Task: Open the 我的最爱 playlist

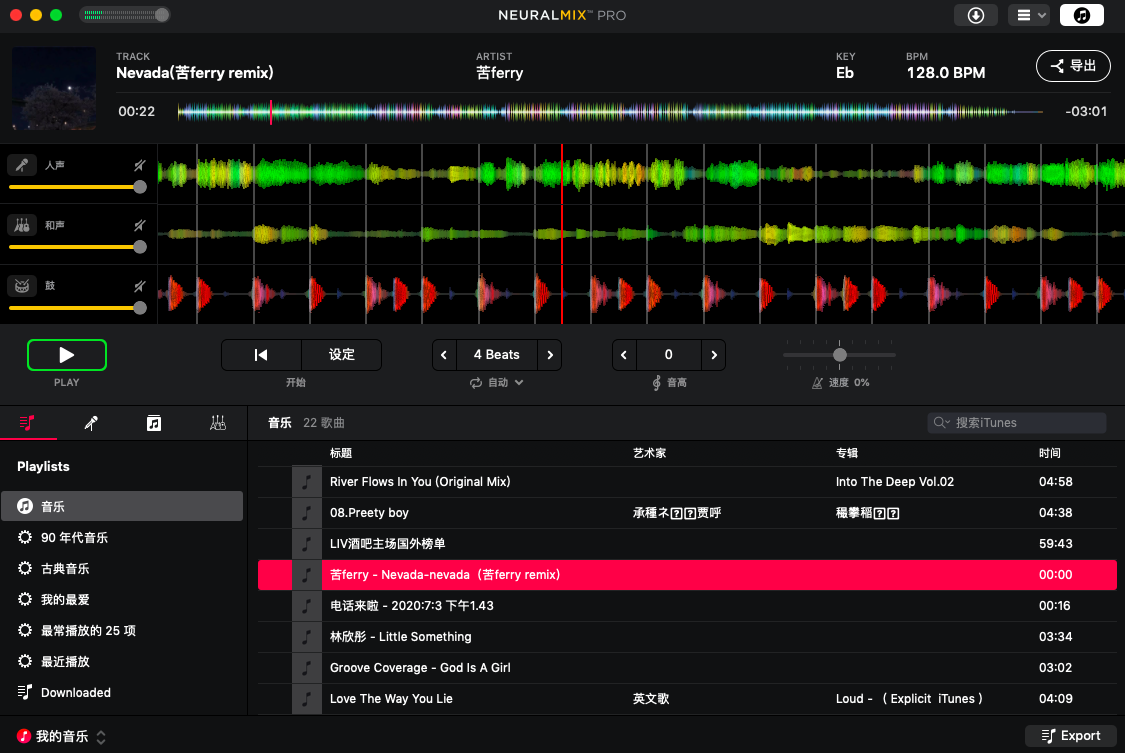Action: [122, 600]
